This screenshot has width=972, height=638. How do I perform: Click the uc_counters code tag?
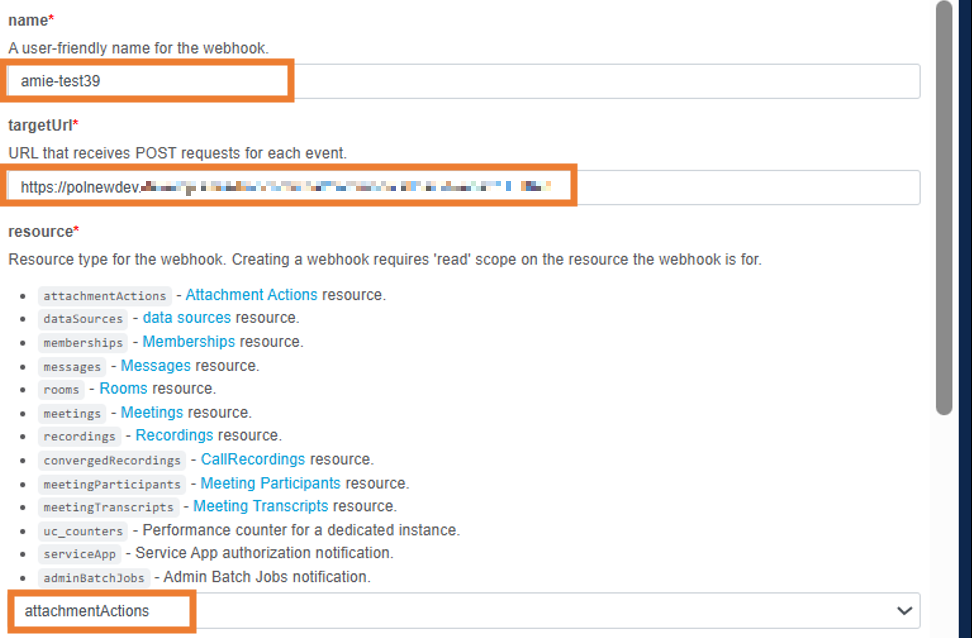pyautogui.click(x=83, y=531)
